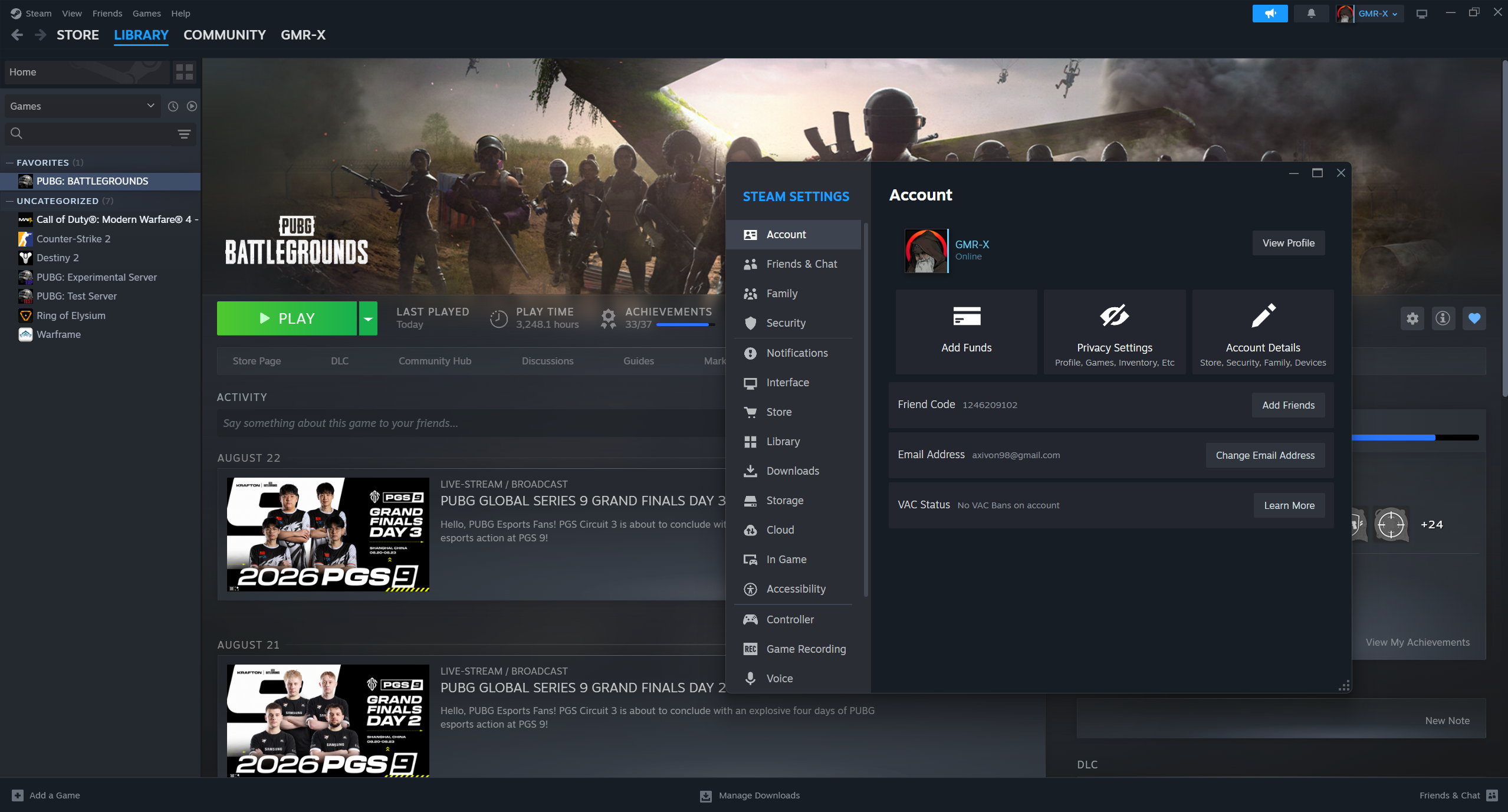Click the View Profile button
The height and width of the screenshot is (812, 1508).
coord(1289,243)
